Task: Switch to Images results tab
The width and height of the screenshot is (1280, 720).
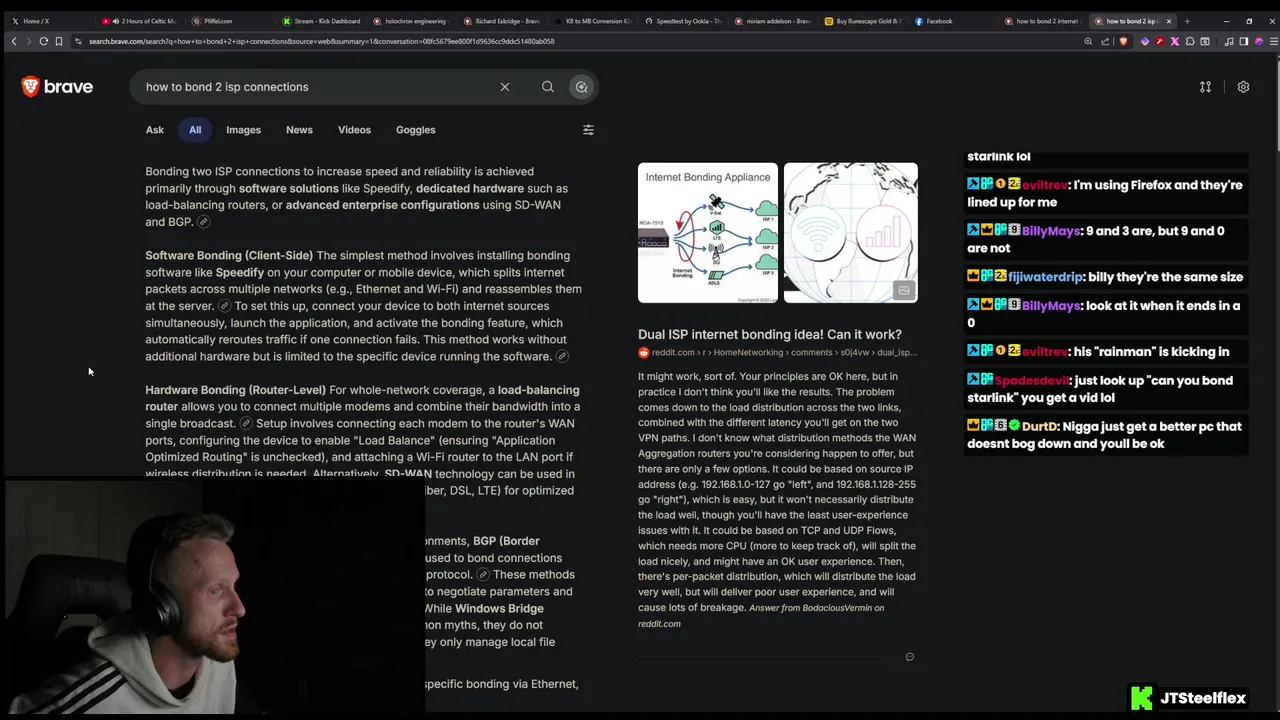Action: coord(243,130)
